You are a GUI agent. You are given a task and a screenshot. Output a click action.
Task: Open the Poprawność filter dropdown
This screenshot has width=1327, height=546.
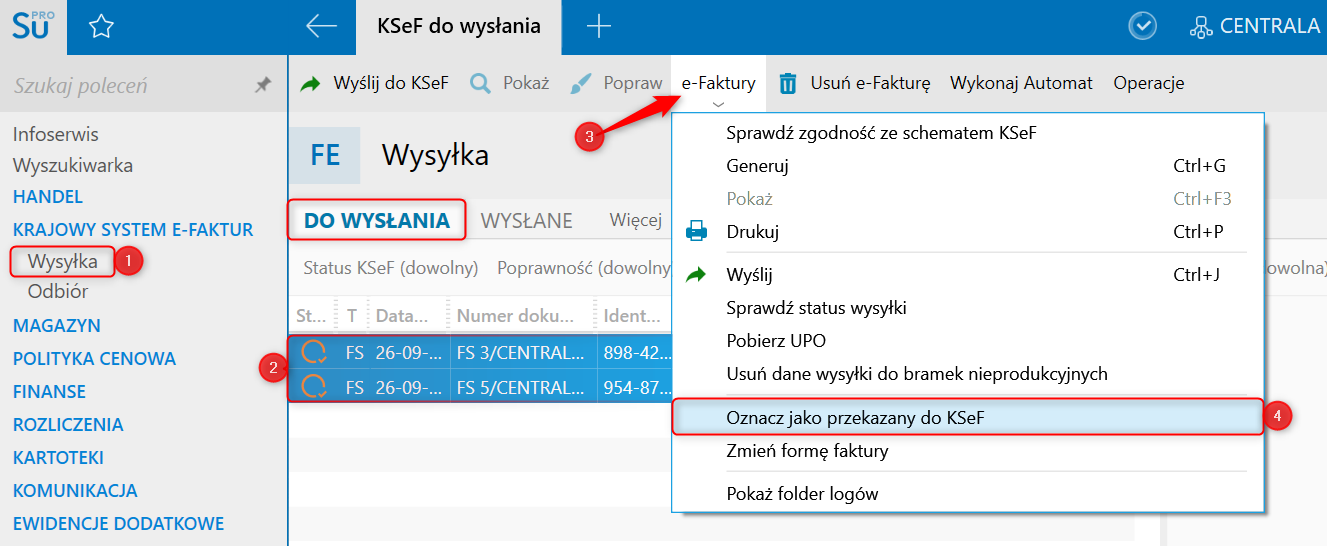click(x=583, y=268)
